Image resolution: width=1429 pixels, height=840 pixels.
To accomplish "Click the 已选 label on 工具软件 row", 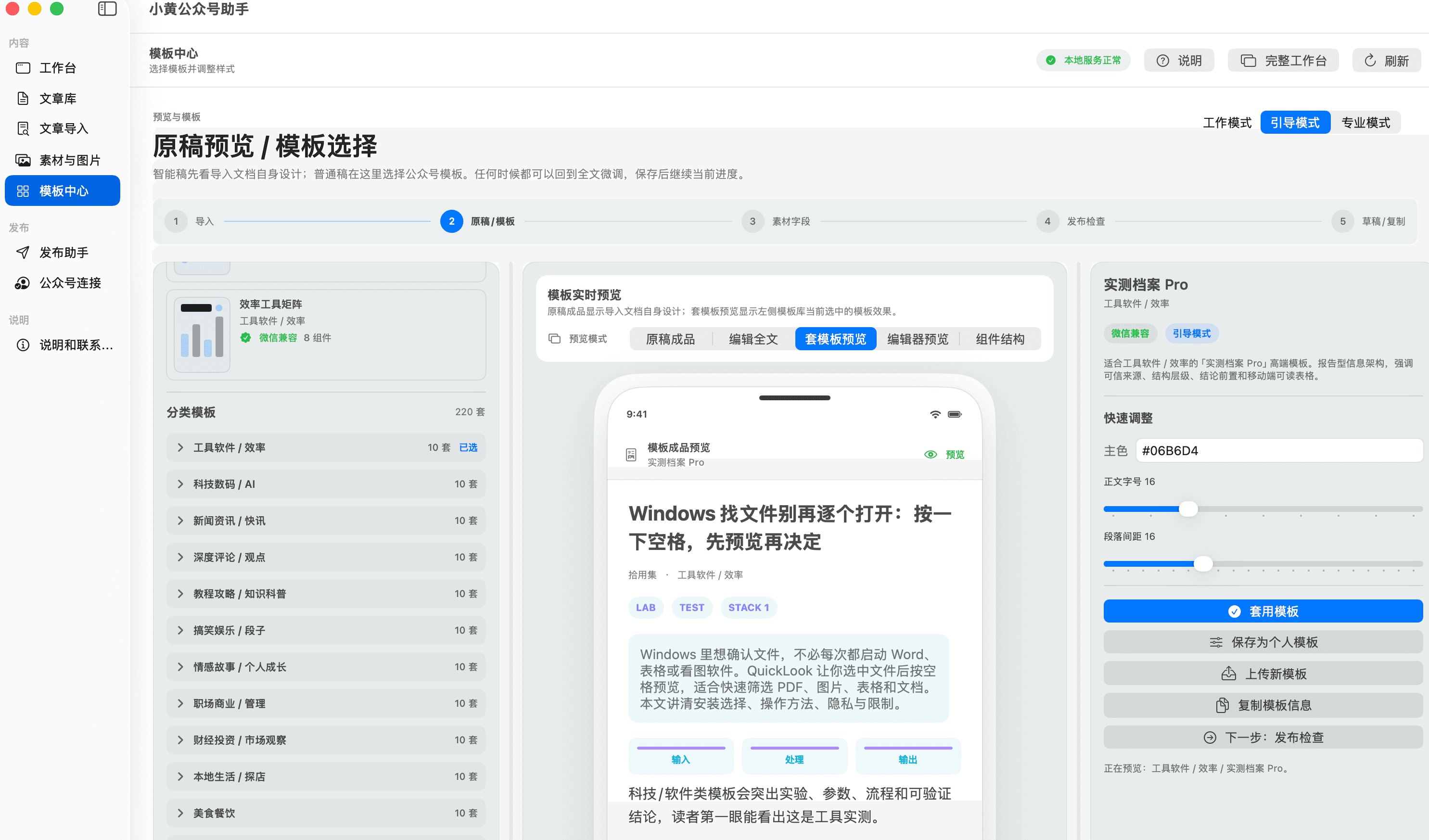I will coord(468,447).
